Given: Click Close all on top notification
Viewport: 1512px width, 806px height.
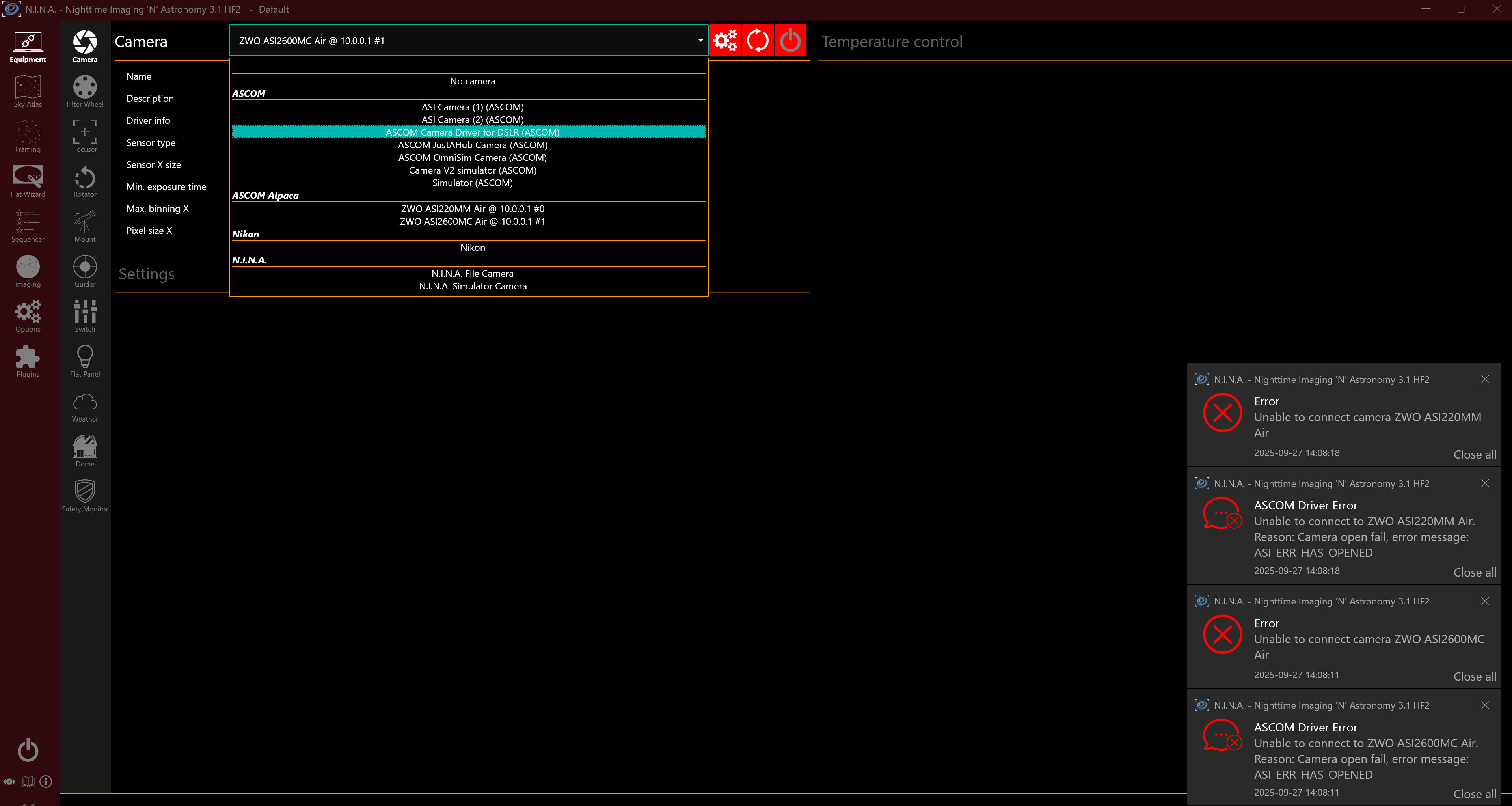Looking at the screenshot, I should (x=1474, y=454).
